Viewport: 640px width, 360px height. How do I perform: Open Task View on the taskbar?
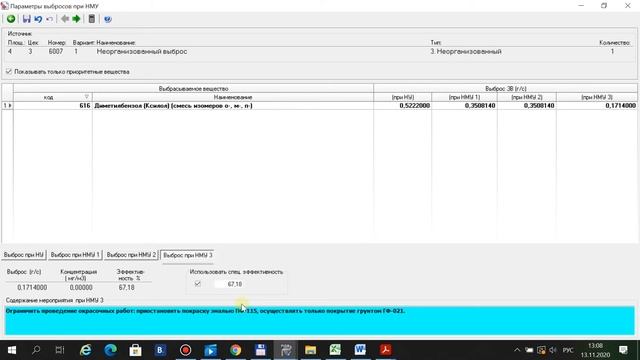60,350
